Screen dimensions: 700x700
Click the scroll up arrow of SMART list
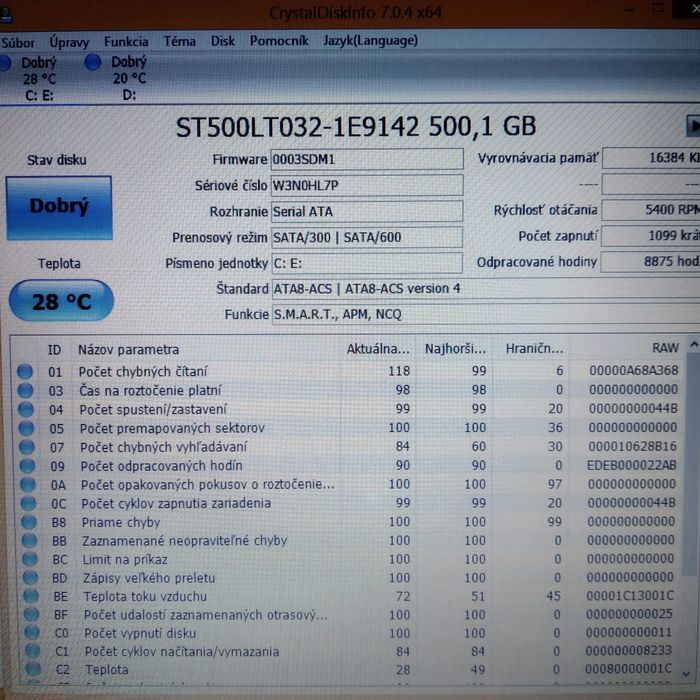693,344
